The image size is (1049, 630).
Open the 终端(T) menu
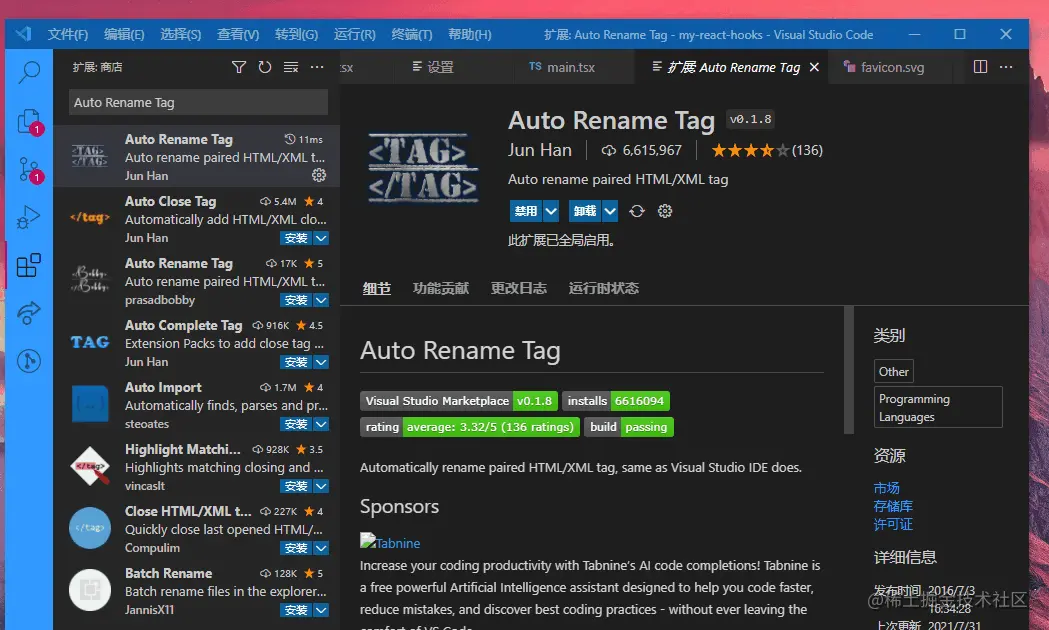coord(411,34)
